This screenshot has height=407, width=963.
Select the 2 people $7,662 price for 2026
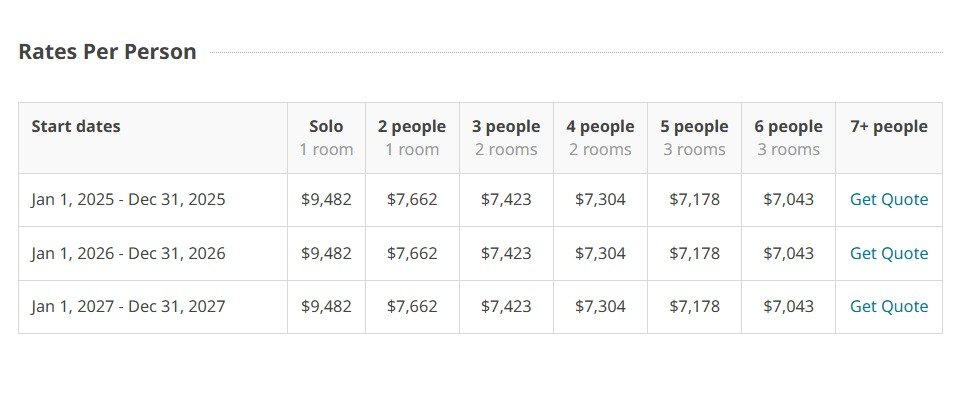tap(412, 253)
